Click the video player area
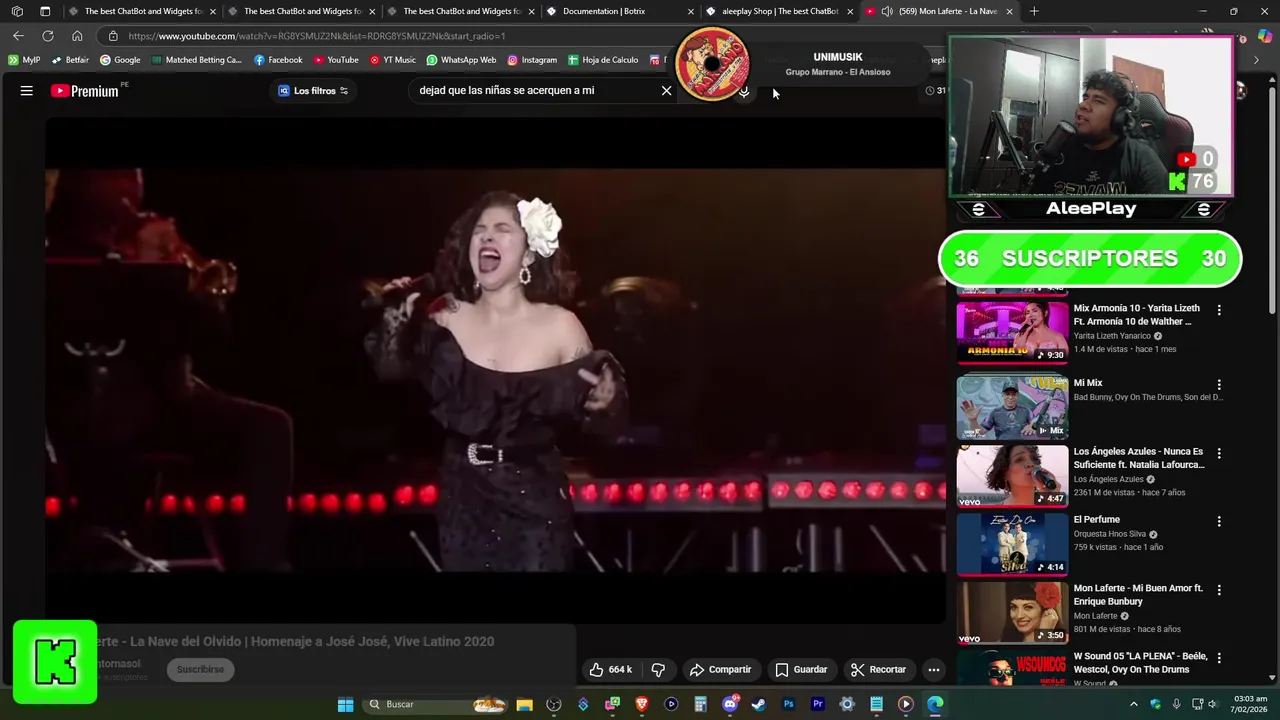Screen dimensions: 1280x720 point(495,370)
